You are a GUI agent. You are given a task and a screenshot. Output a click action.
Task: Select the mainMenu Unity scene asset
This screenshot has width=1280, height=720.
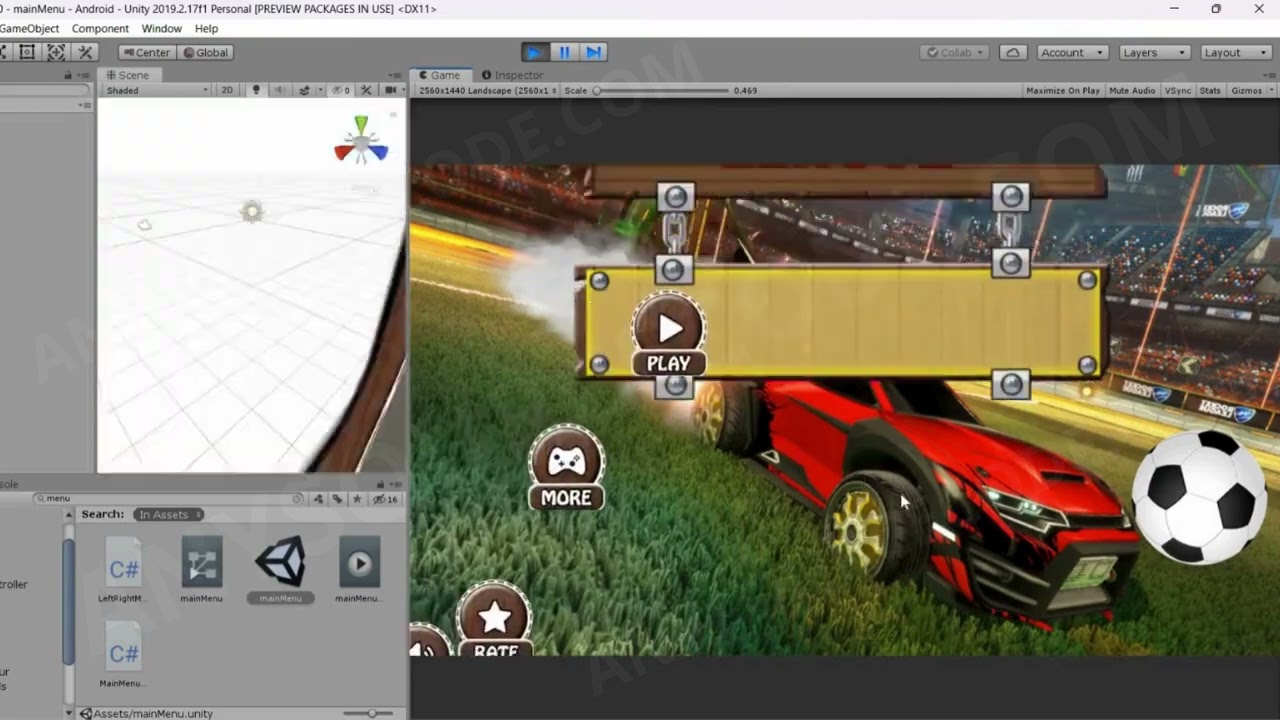[x=280, y=571]
